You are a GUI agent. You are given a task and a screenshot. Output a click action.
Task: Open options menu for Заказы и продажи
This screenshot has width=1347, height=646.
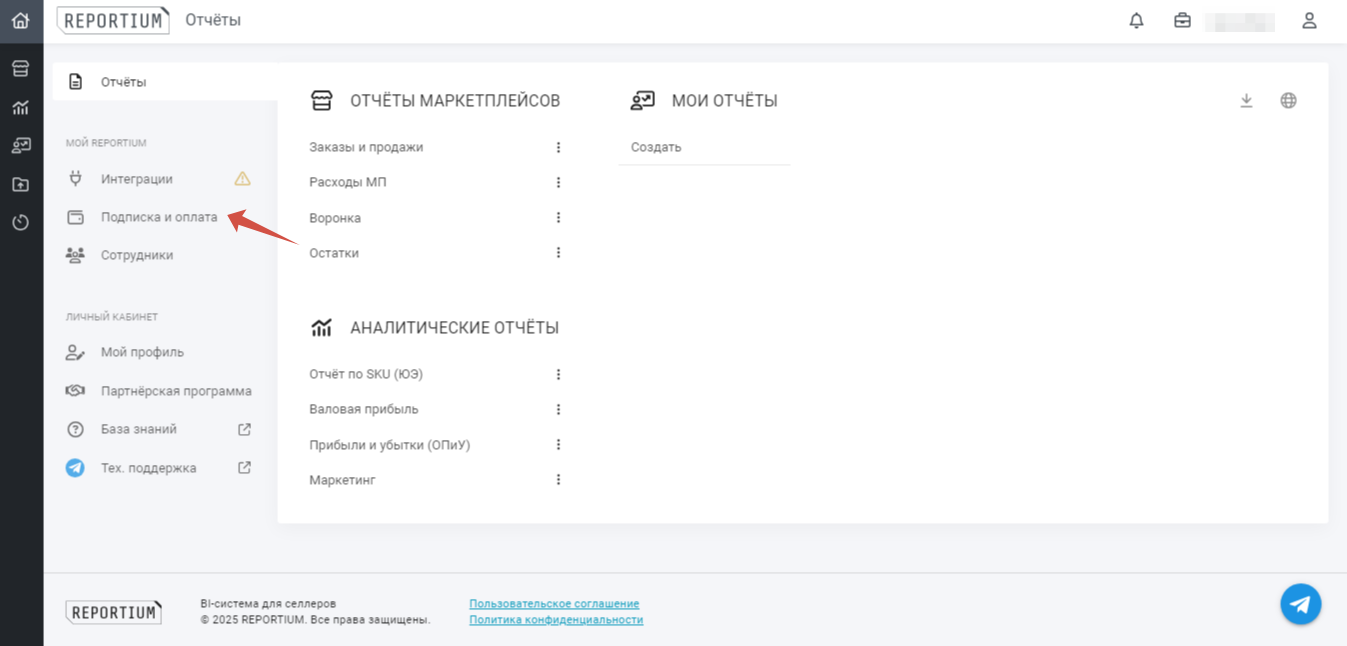pyautogui.click(x=558, y=147)
